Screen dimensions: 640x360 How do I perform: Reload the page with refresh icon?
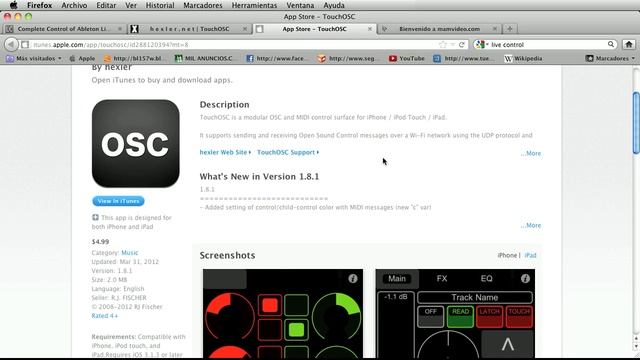tap(462, 44)
